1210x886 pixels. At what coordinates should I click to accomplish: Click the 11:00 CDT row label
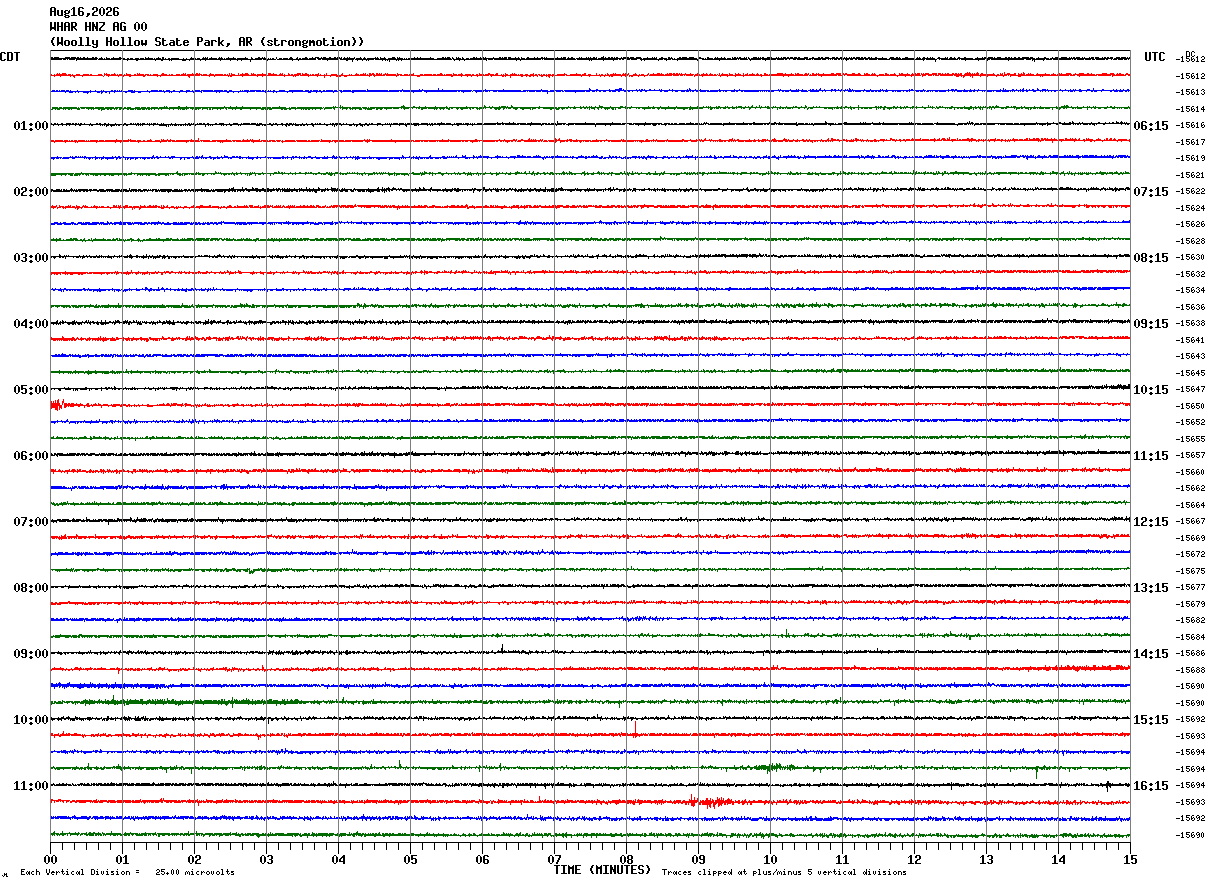point(31,786)
